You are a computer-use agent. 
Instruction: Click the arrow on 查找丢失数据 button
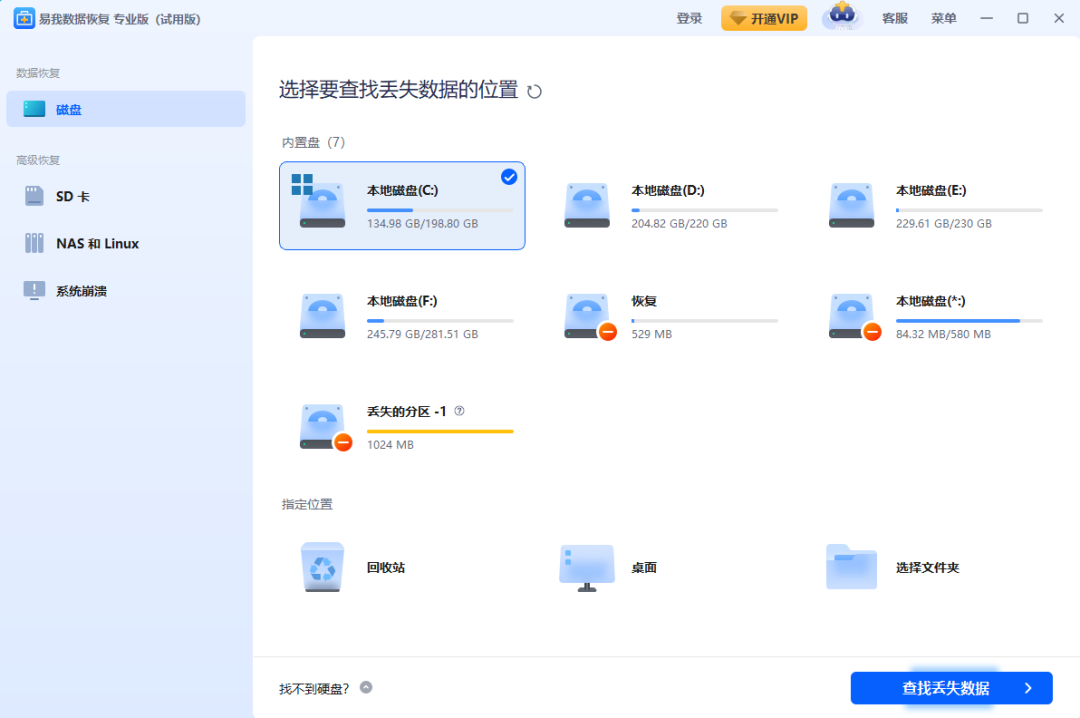[x=1028, y=688]
